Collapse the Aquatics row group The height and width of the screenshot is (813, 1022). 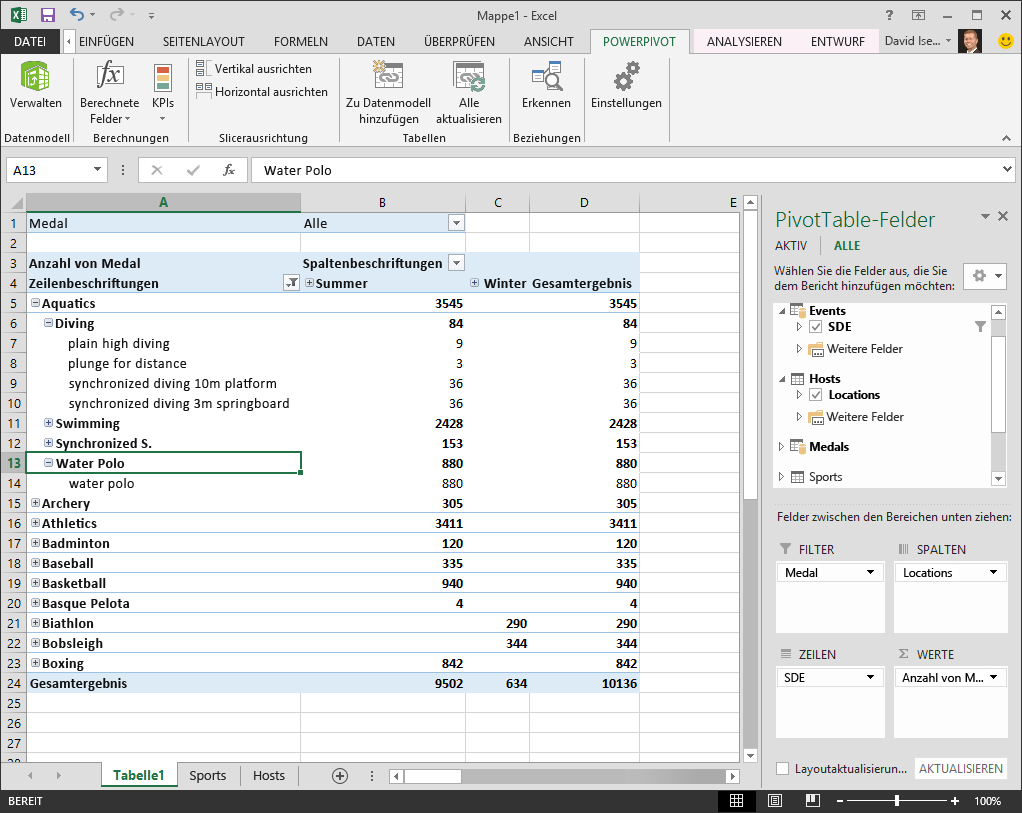(x=37, y=303)
